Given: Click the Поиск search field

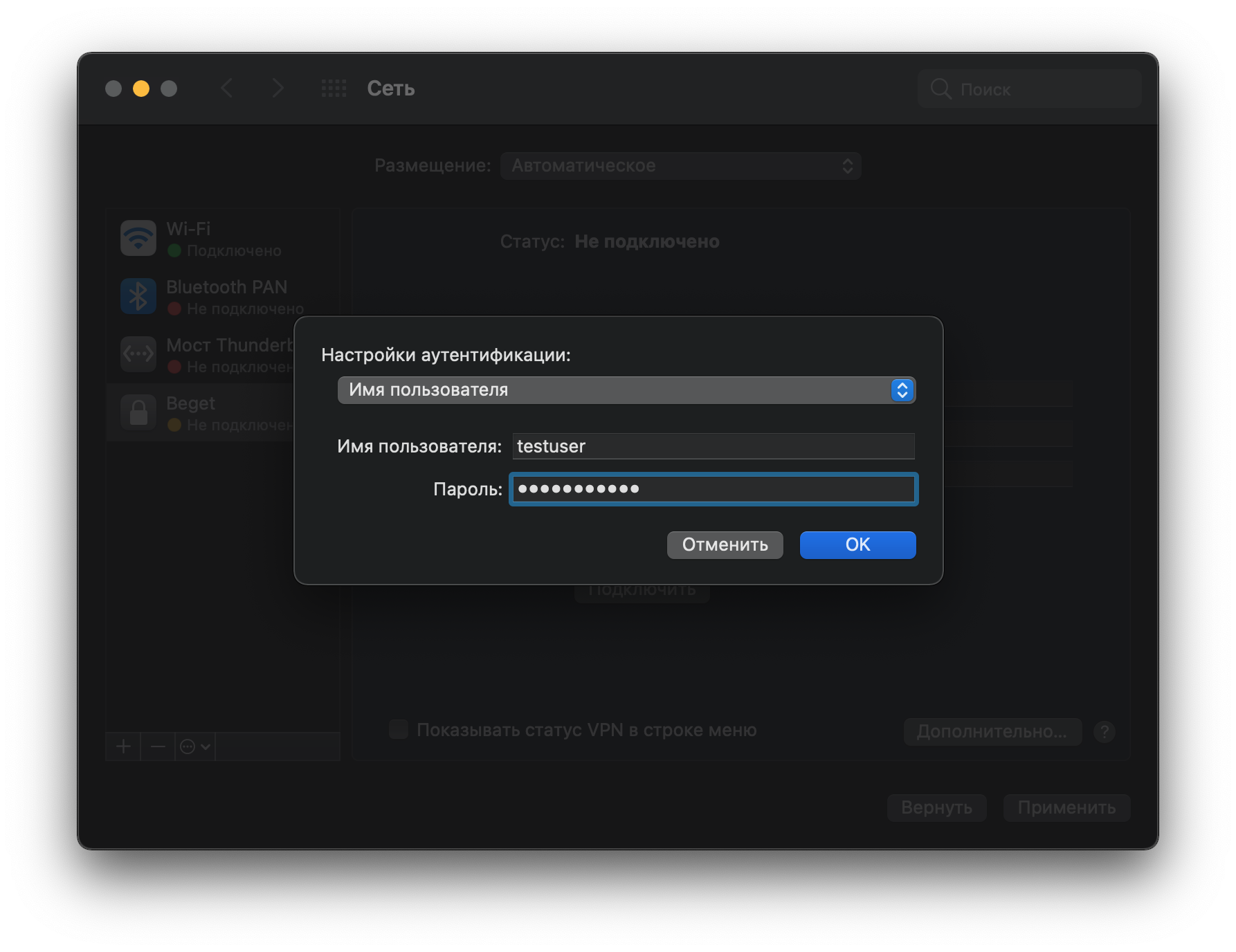Looking at the screenshot, I should (x=1029, y=89).
